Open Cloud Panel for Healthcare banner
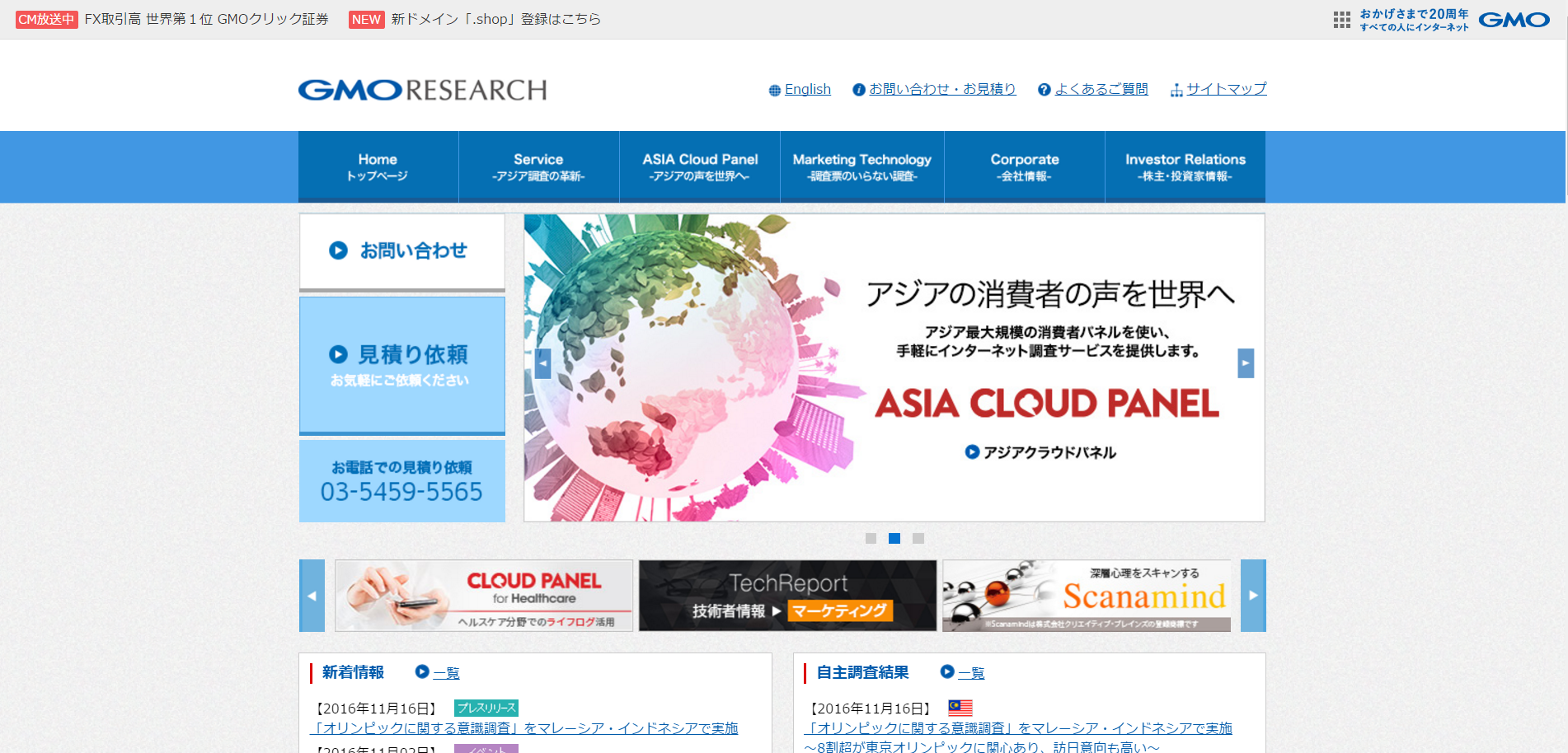 [x=484, y=596]
